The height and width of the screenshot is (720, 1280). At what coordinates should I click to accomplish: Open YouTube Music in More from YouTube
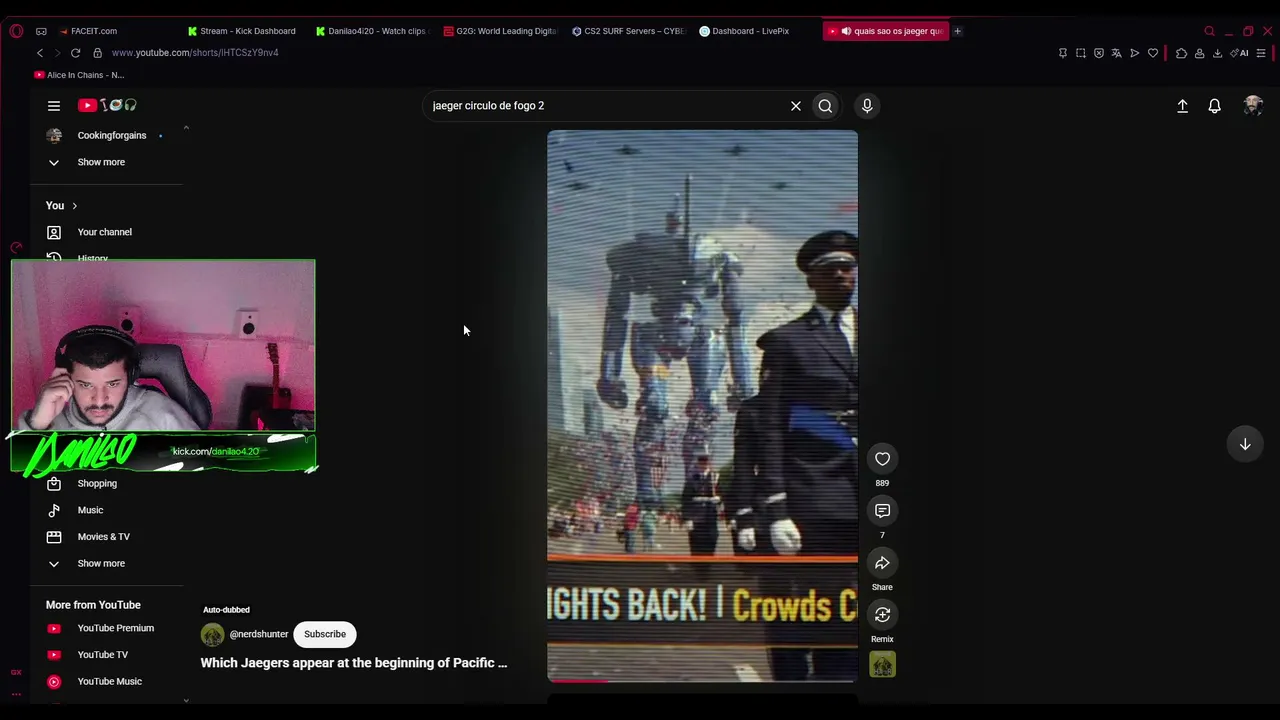[x=110, y=682]
